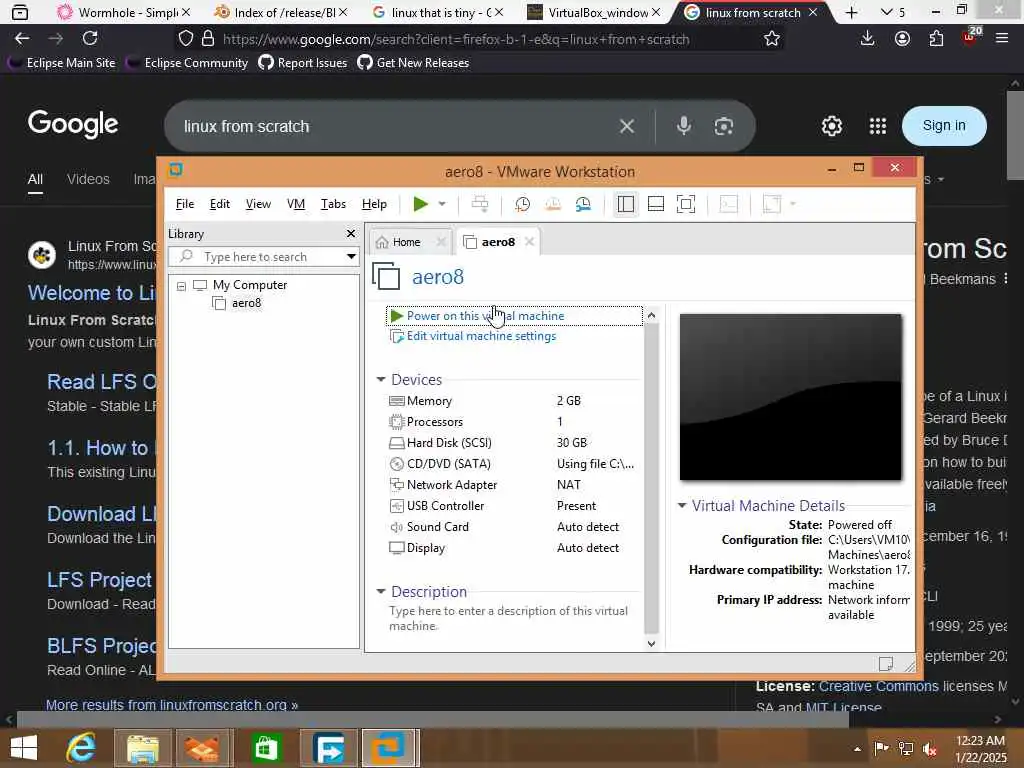The height and width of the screenshot is (768, 1024).
Task: Close the aero8 tab
Action: [530, 242]
